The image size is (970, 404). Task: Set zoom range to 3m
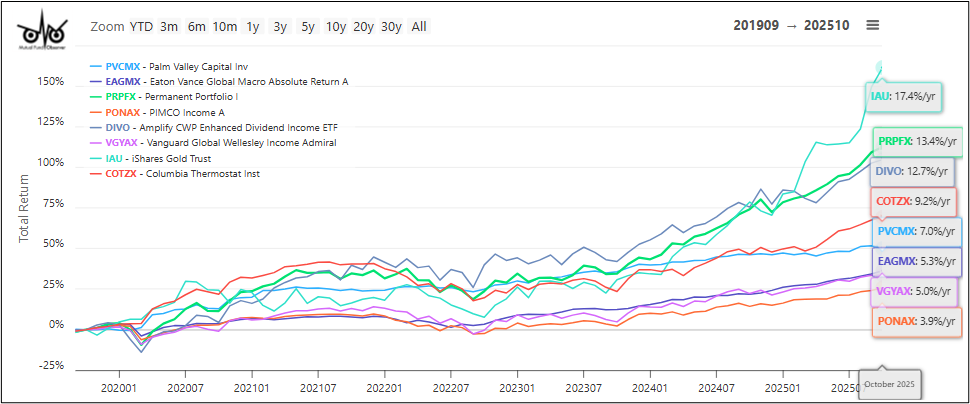169,26
